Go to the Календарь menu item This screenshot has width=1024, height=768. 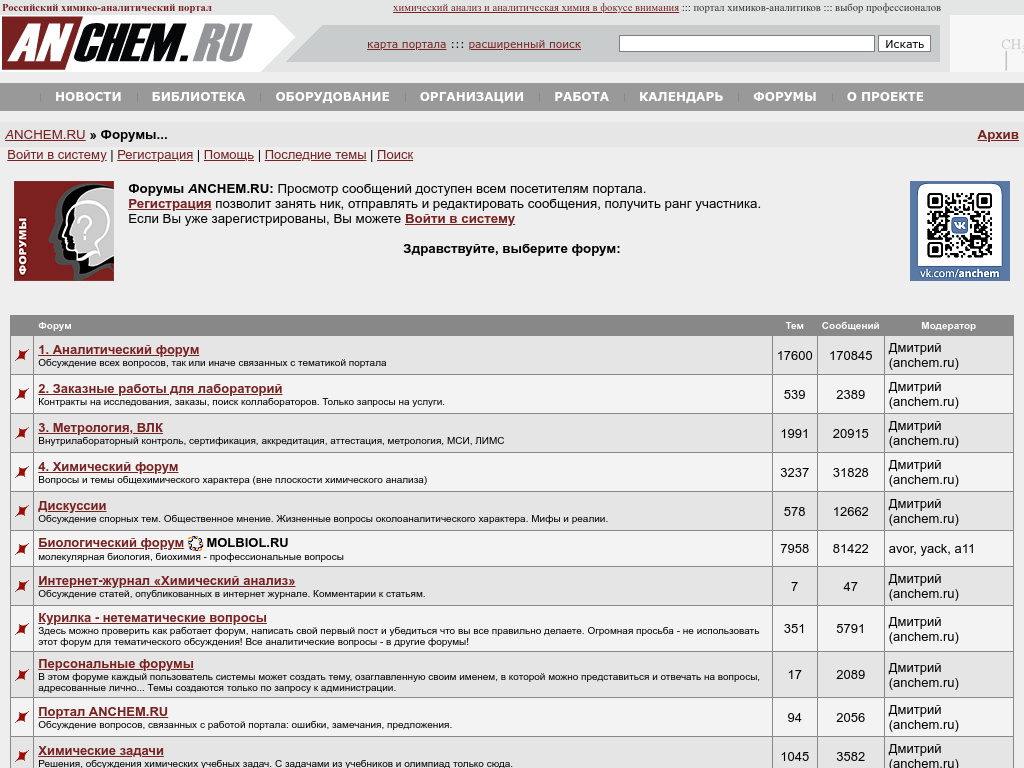pos(681,97)
